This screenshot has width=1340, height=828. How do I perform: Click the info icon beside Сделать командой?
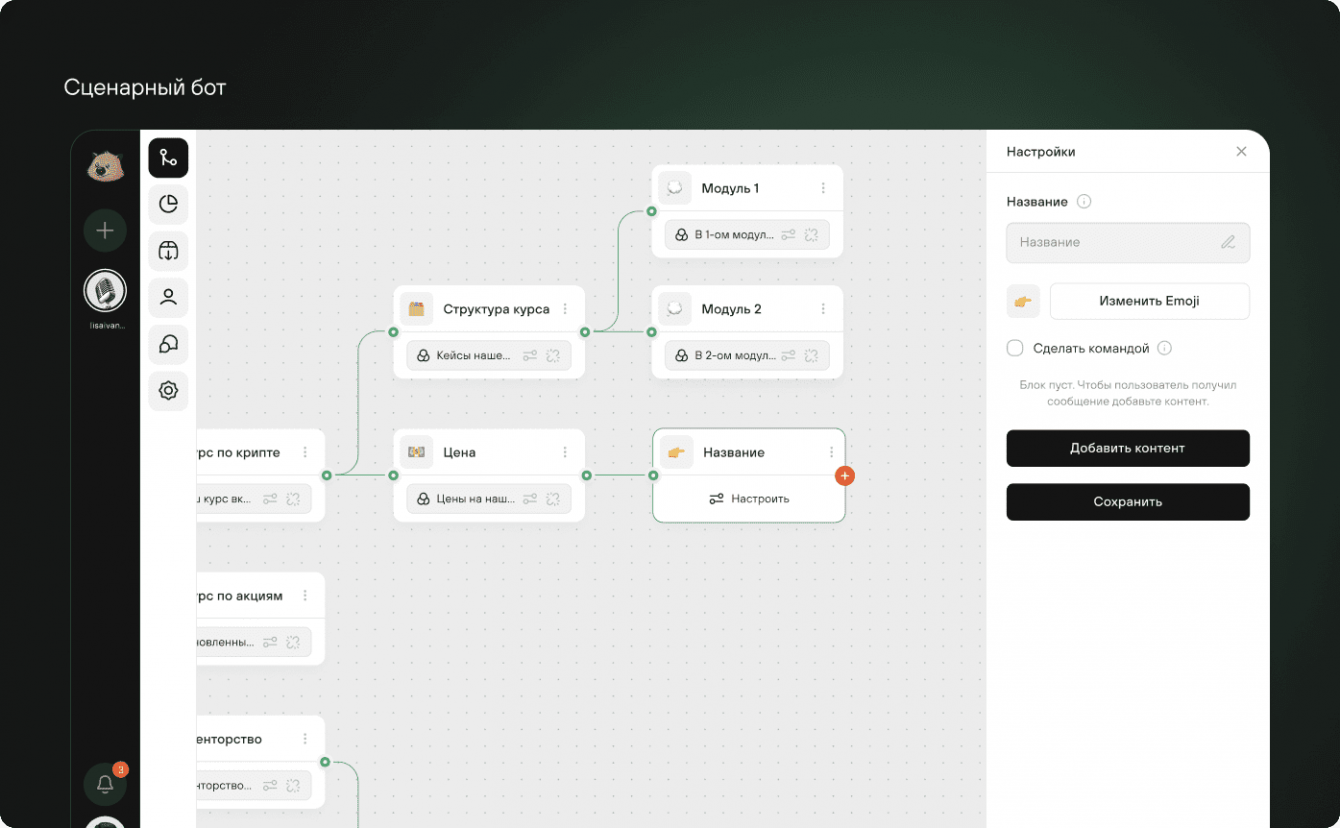pyautogui.click(x=1164, y=348)
